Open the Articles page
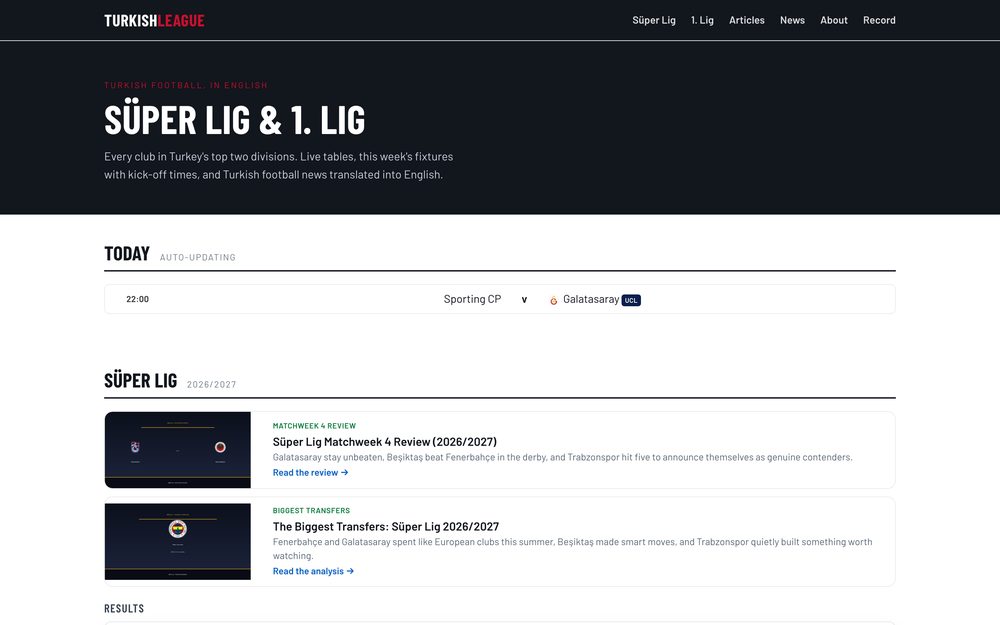Image resolution: width=1000 pixels, height=625 pixels. click(x=747, y=20)
